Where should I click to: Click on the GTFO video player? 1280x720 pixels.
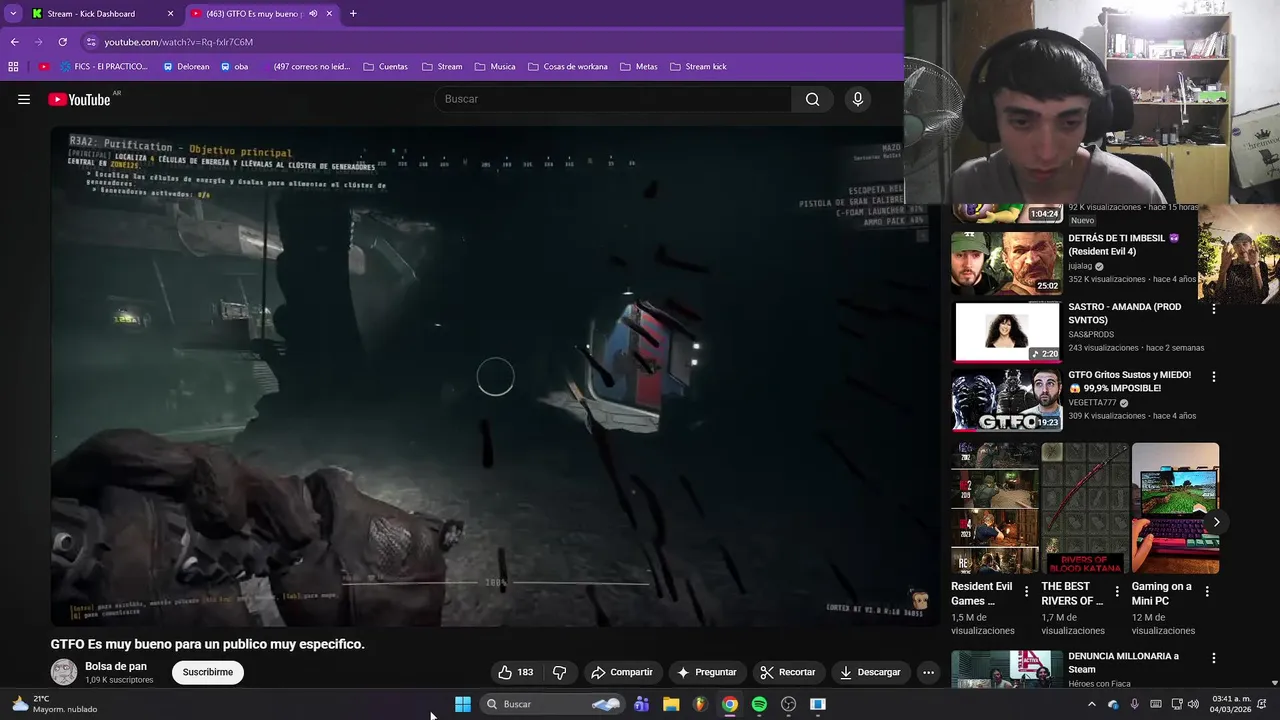point(495,376)
